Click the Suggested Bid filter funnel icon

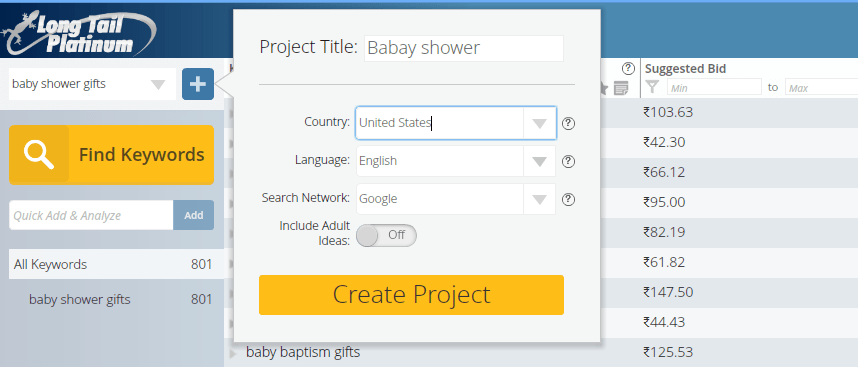(652, 87)
